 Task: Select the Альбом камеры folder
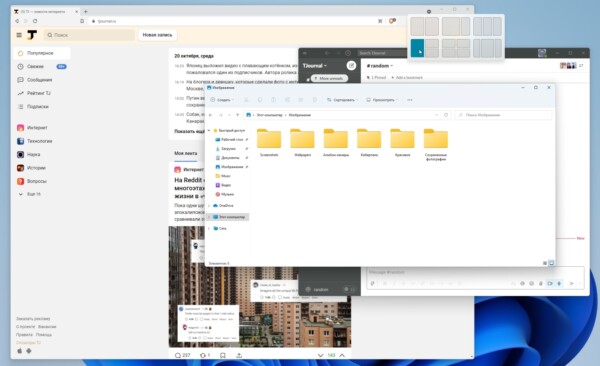336,142
